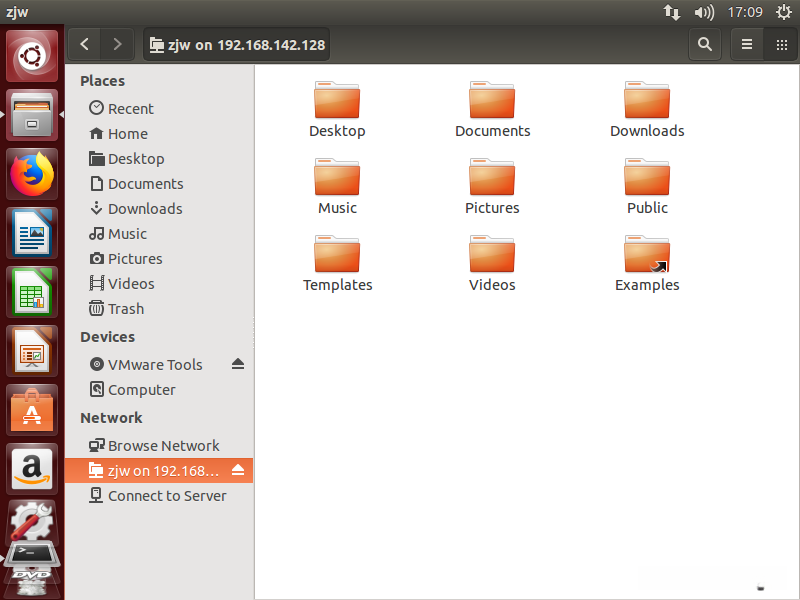Open the Documents folder in main pane

coord(492,110)
